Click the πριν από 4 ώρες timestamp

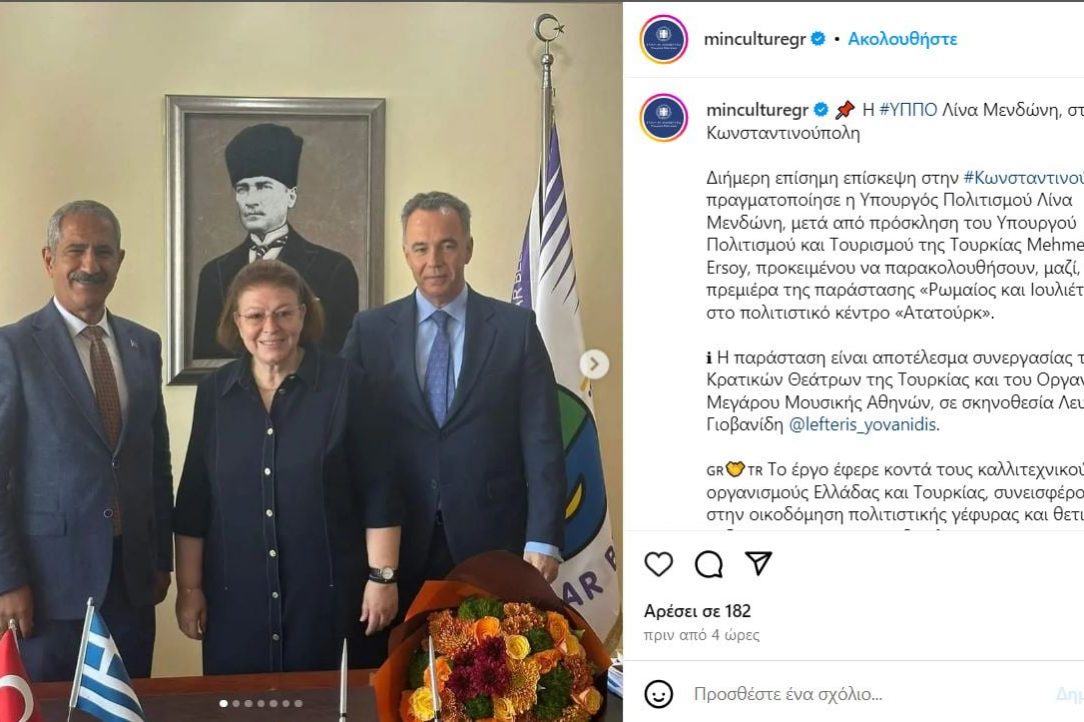[701, 634]
